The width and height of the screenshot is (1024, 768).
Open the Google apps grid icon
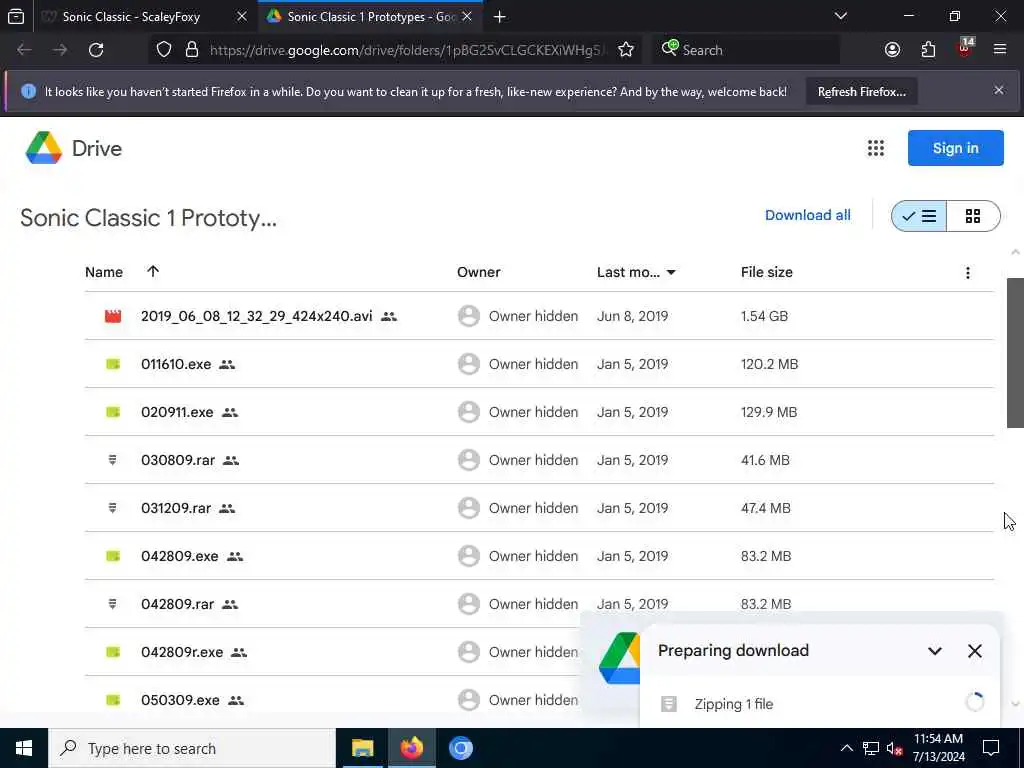[876, 148]
